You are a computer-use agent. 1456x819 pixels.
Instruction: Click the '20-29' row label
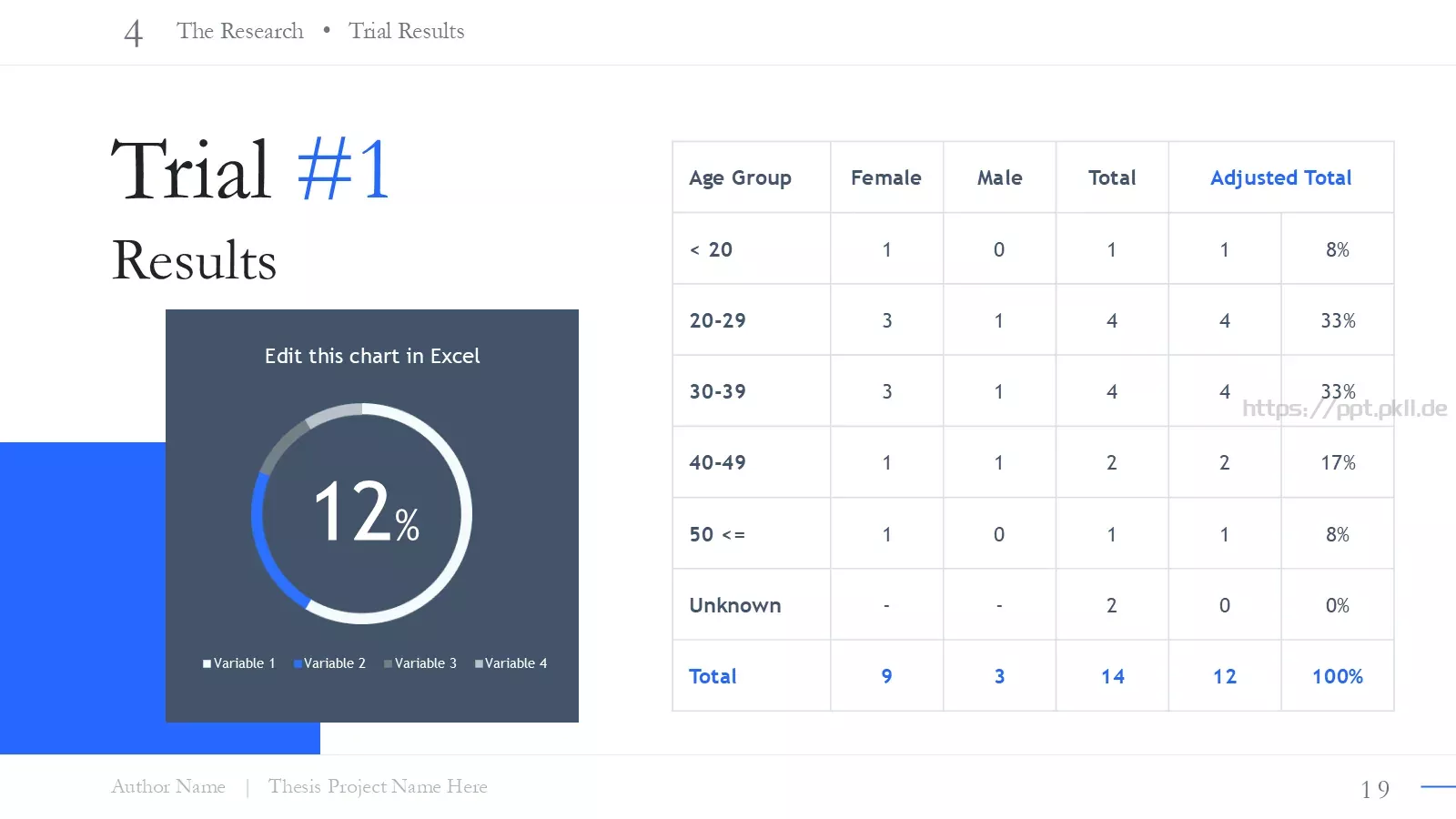click(717, 320)
